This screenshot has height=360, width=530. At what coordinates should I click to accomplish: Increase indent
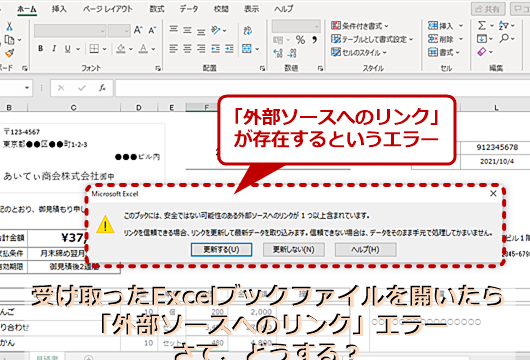pyautogui.click(x=229, y=49)
